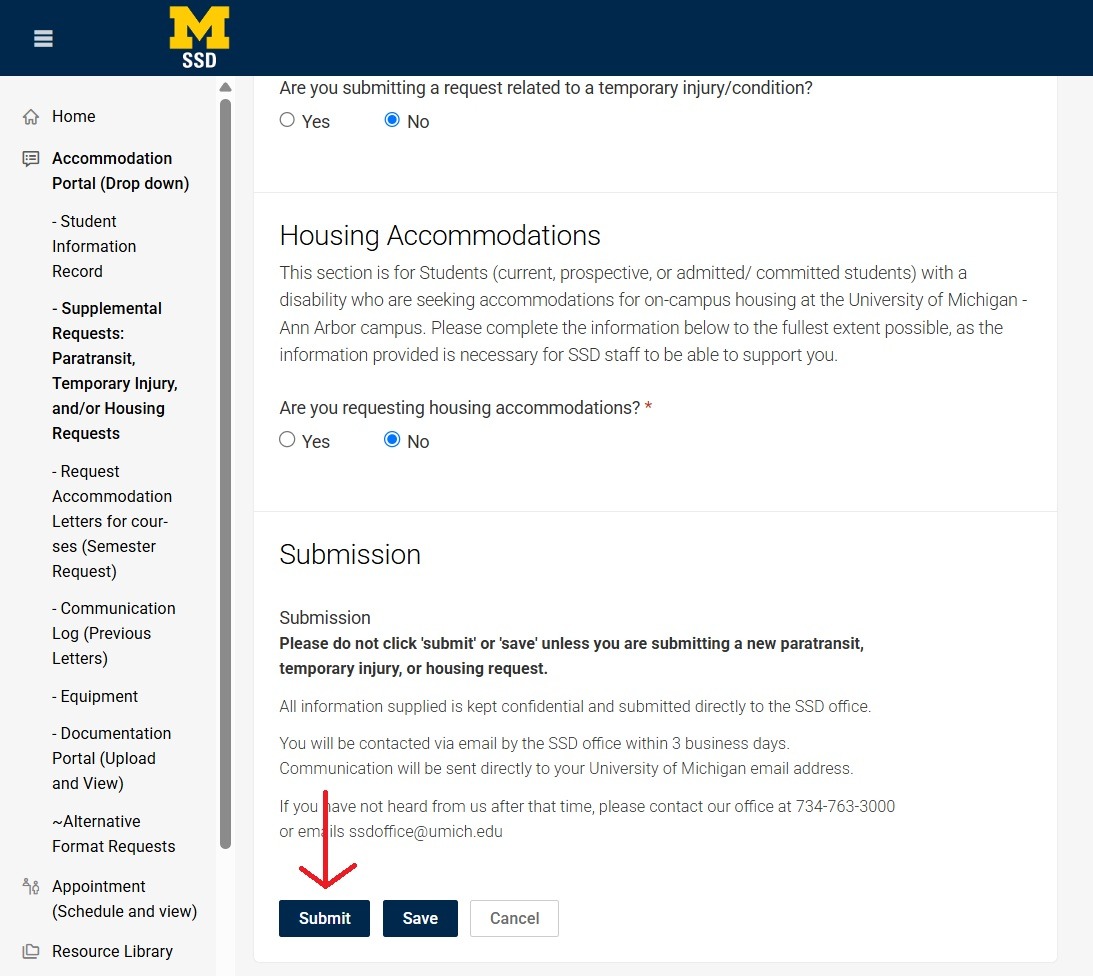Click the Resource Library folder icon
The height and width of the screenshot is (976, 1093).
pos(31,951)
